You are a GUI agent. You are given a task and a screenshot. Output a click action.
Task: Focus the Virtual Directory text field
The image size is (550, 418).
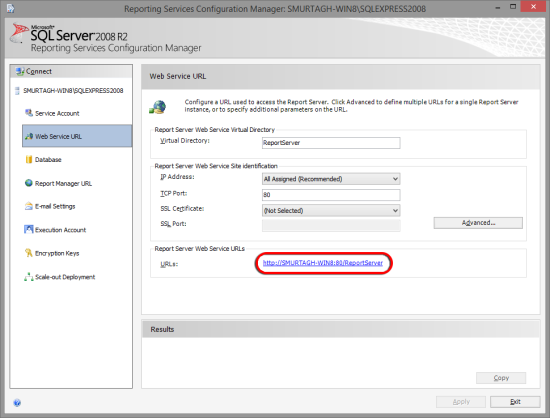pyautogui.click(x=331, y=143)
